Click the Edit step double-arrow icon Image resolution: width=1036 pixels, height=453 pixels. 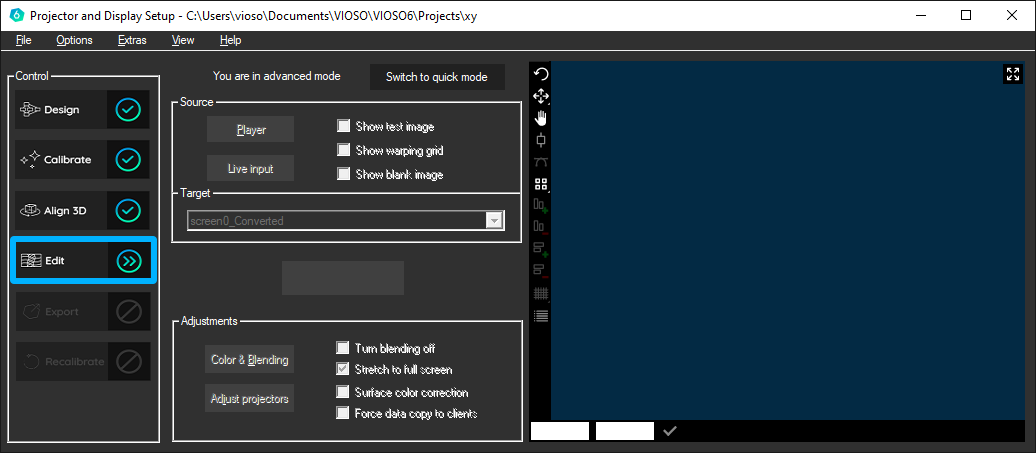click(x=129, y=261)
